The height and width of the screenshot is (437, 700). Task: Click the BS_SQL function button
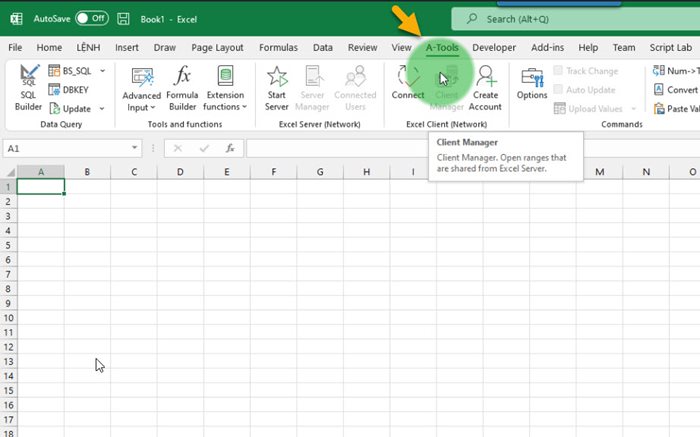(70, 71)
